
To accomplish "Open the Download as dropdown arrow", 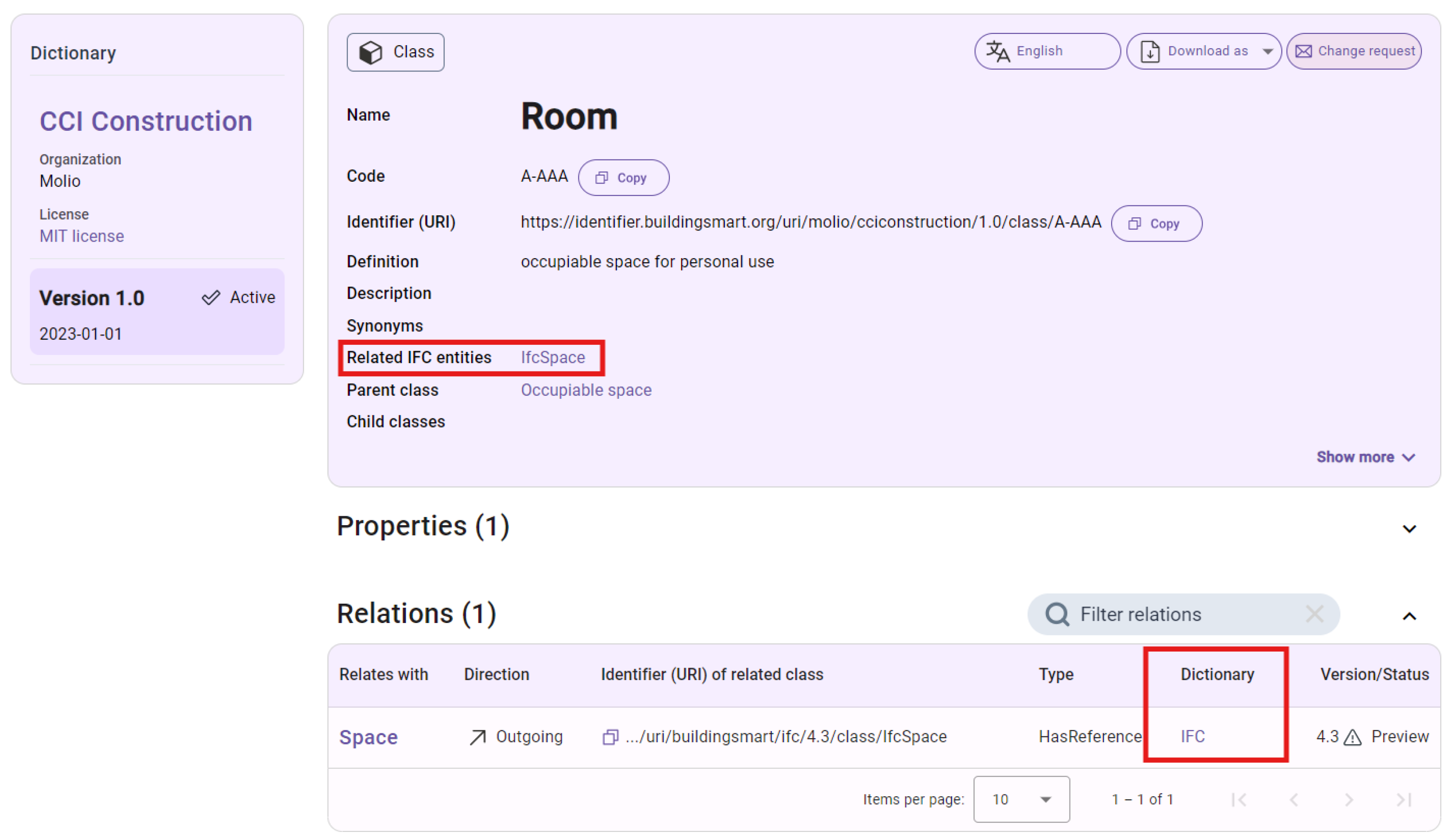I will point(1267,51).
